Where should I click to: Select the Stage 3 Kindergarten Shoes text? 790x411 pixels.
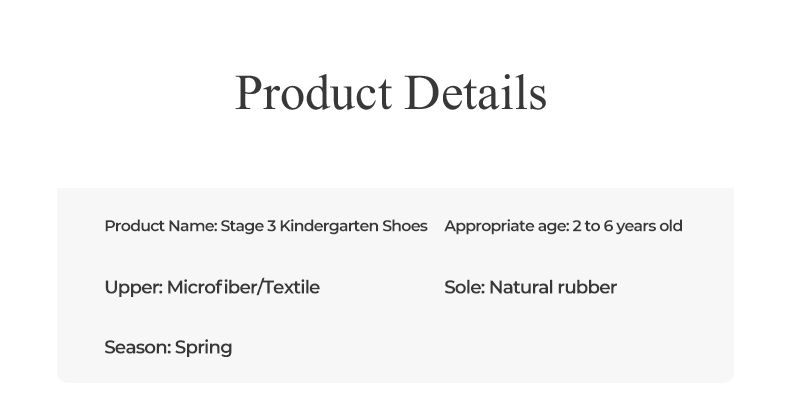[x=323, y=226]
